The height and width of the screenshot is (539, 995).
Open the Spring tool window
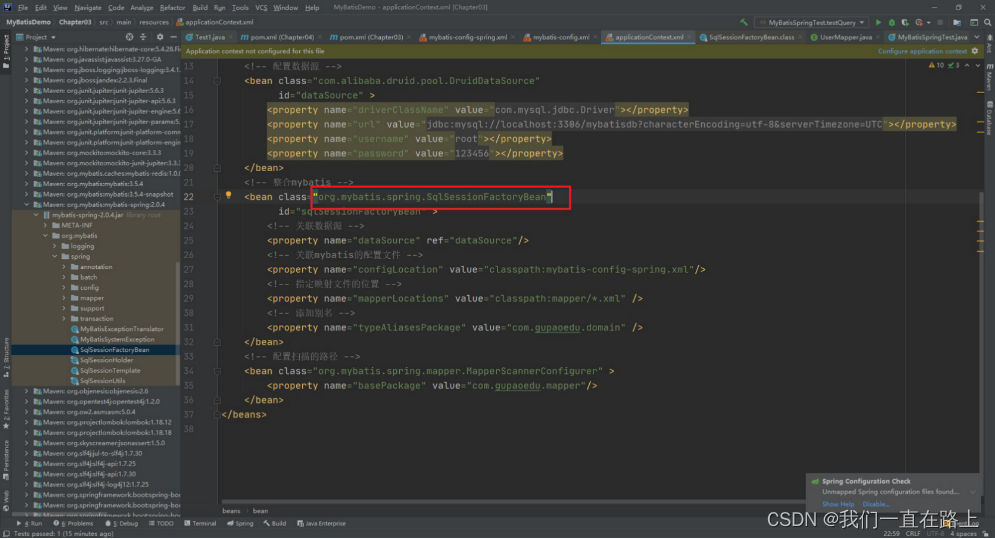240,524
